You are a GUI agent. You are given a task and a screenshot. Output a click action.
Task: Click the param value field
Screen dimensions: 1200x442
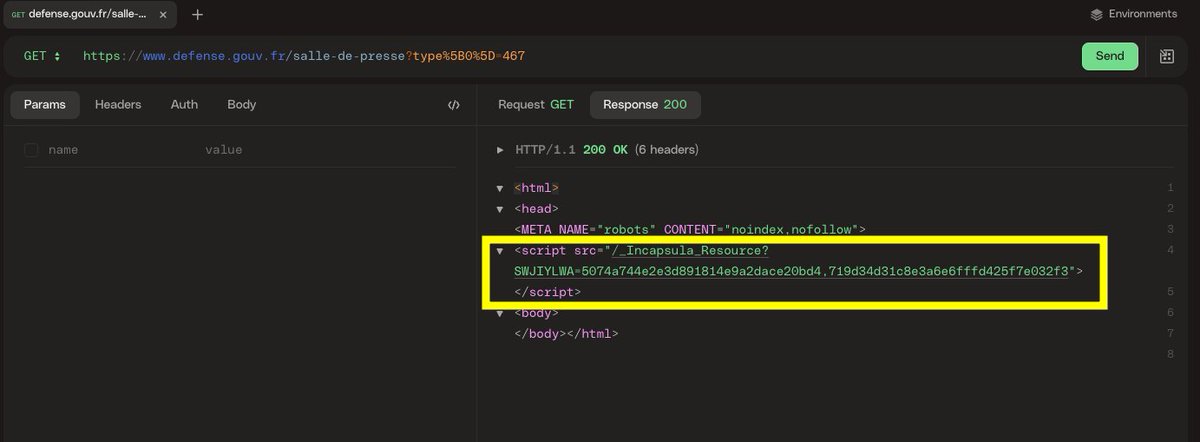click(325, 150)
